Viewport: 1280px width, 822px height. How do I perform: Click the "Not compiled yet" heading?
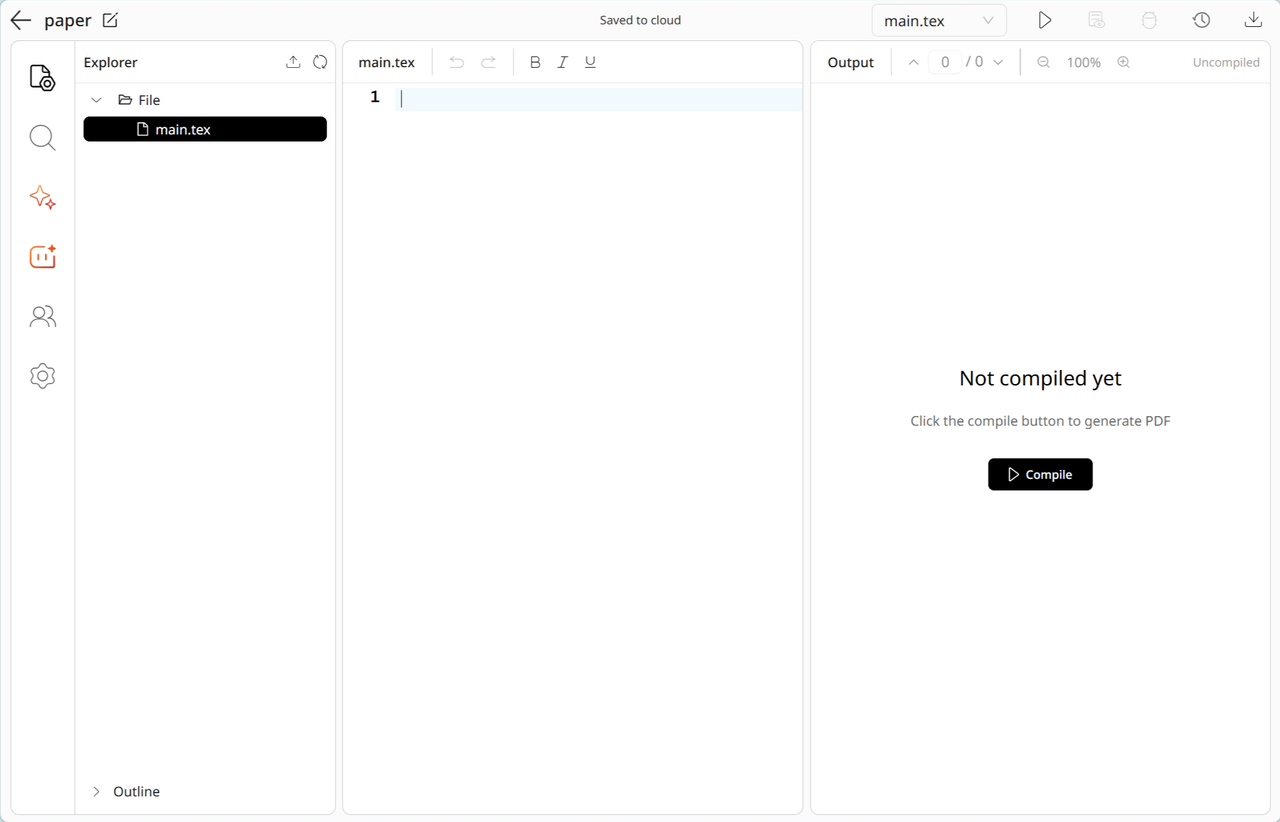[x=1040, y=378]
